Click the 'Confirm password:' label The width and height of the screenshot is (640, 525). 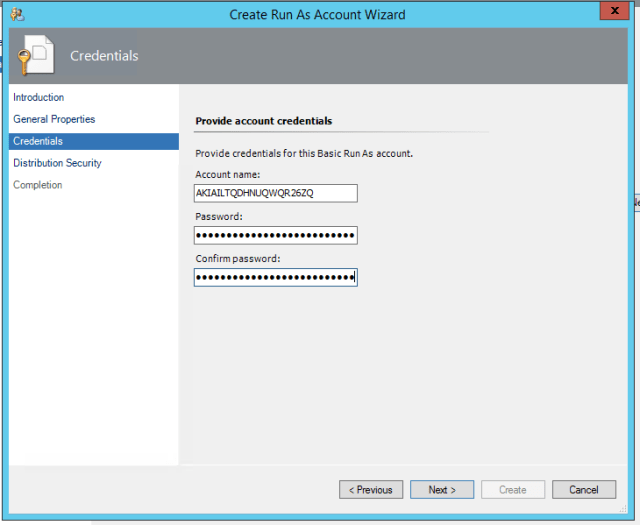[x=237, y=259]
